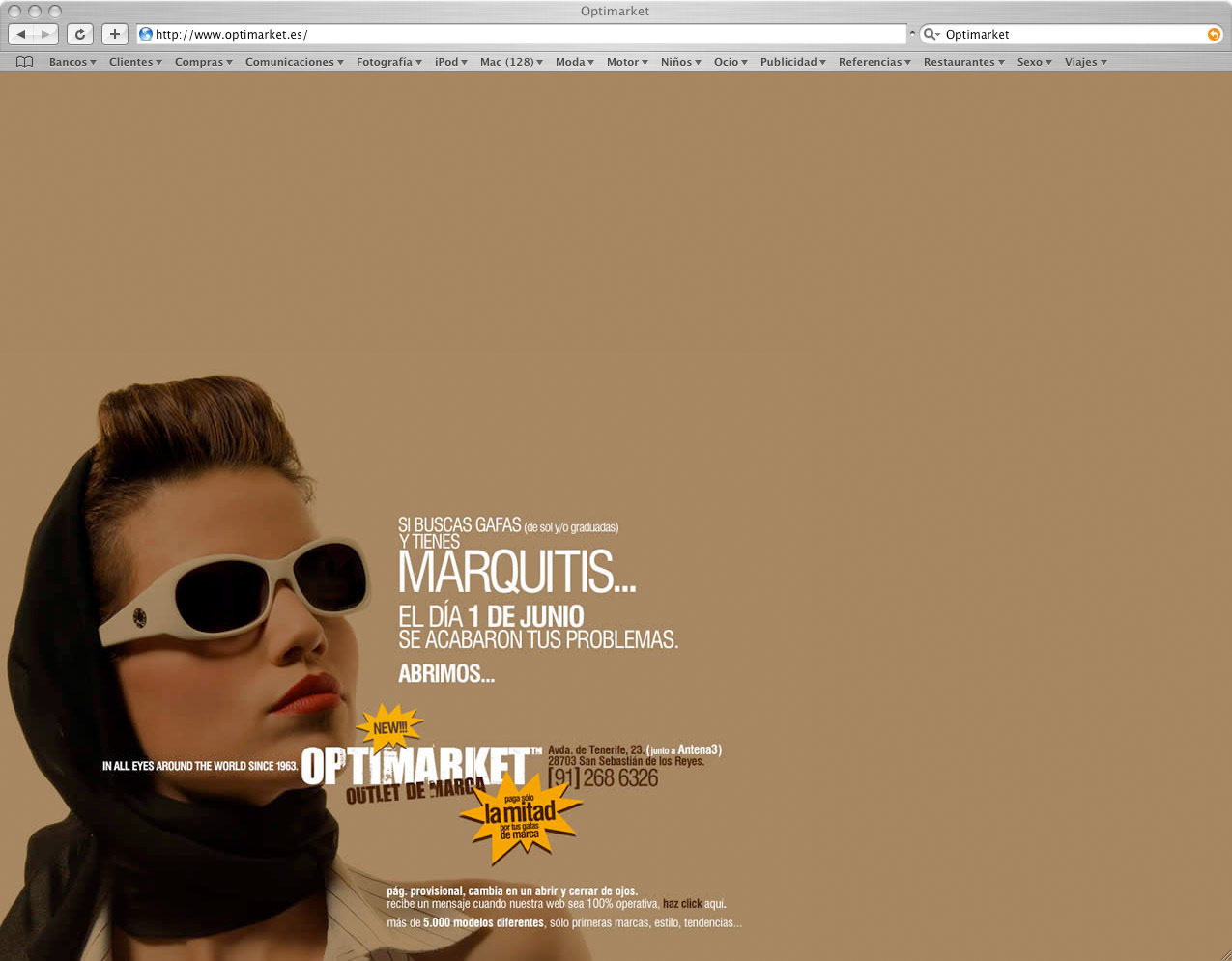Image resolution: width=1232 pixels, height=961 pixels.
Task: Open the Publicidad bookmarks folder
Action: tap(793, 62)
